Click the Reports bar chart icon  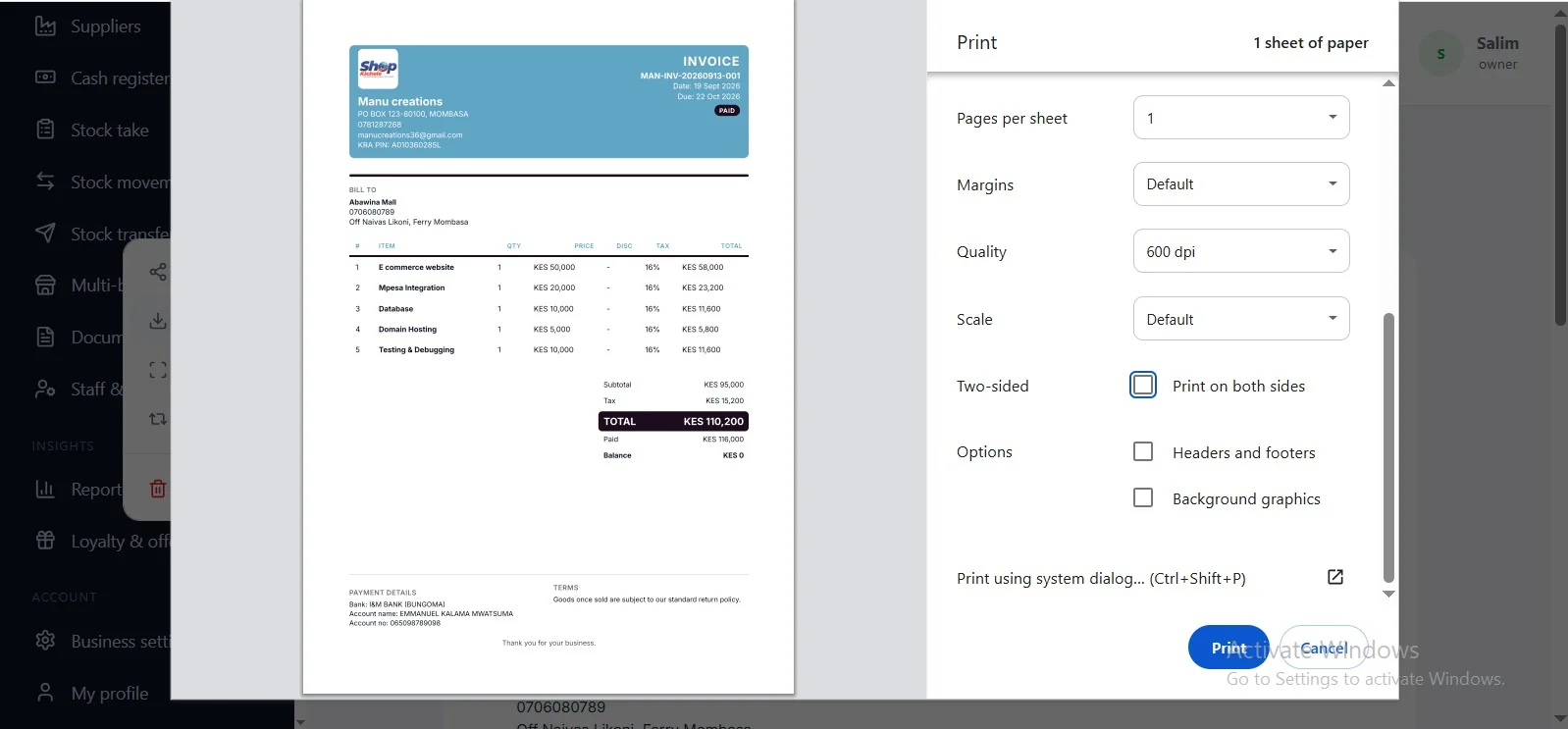tap(45, 489)
